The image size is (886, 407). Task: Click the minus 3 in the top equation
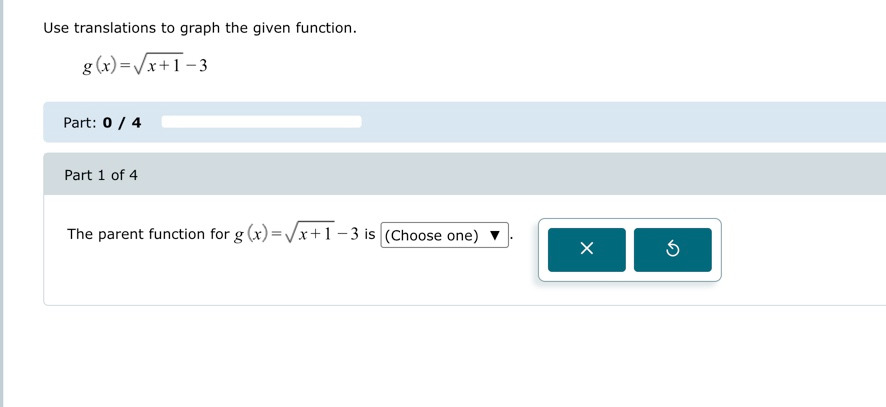[197, 66]
